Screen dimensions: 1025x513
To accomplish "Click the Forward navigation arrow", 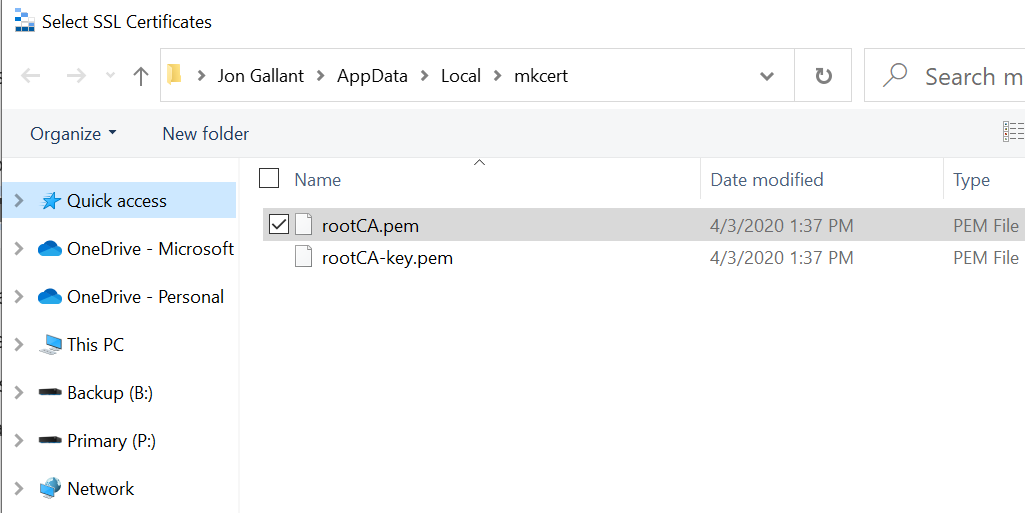I will 76,76.
